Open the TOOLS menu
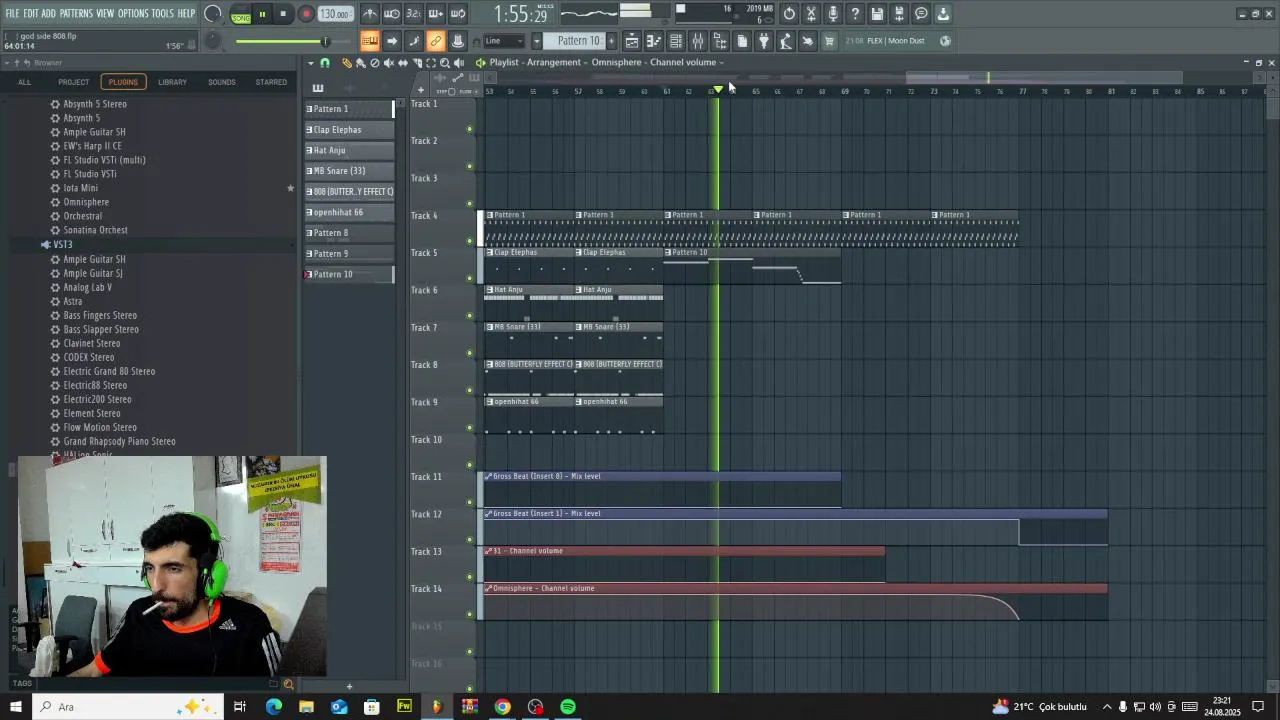 (x=162, y=14)
